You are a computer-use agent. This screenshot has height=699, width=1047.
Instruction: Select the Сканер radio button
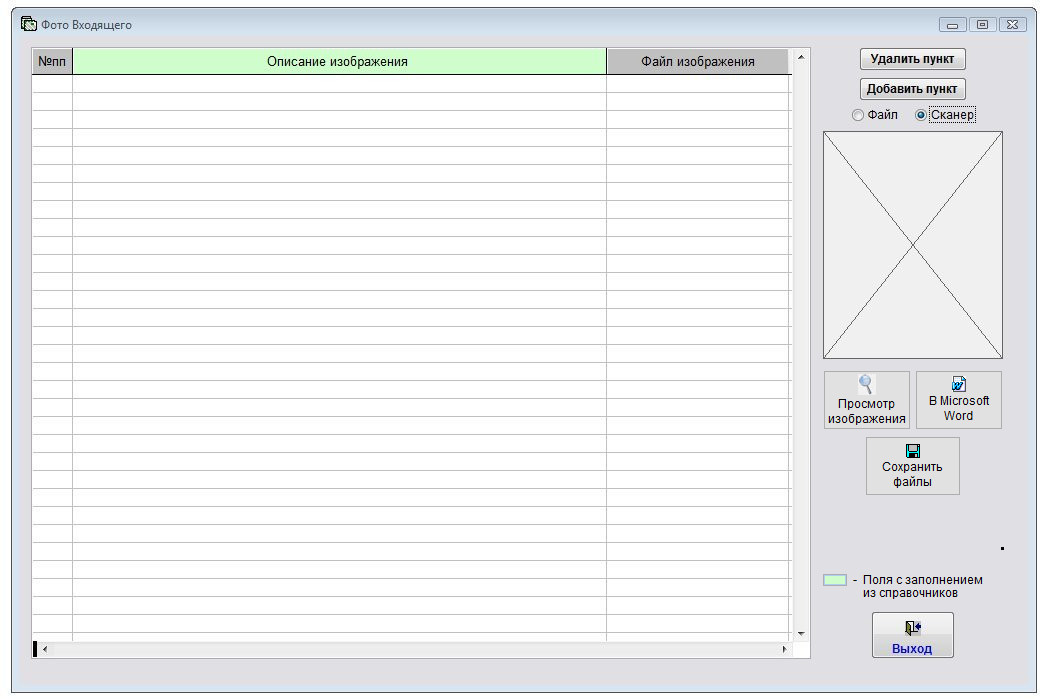pyautogui.click(x=921, y=115)
